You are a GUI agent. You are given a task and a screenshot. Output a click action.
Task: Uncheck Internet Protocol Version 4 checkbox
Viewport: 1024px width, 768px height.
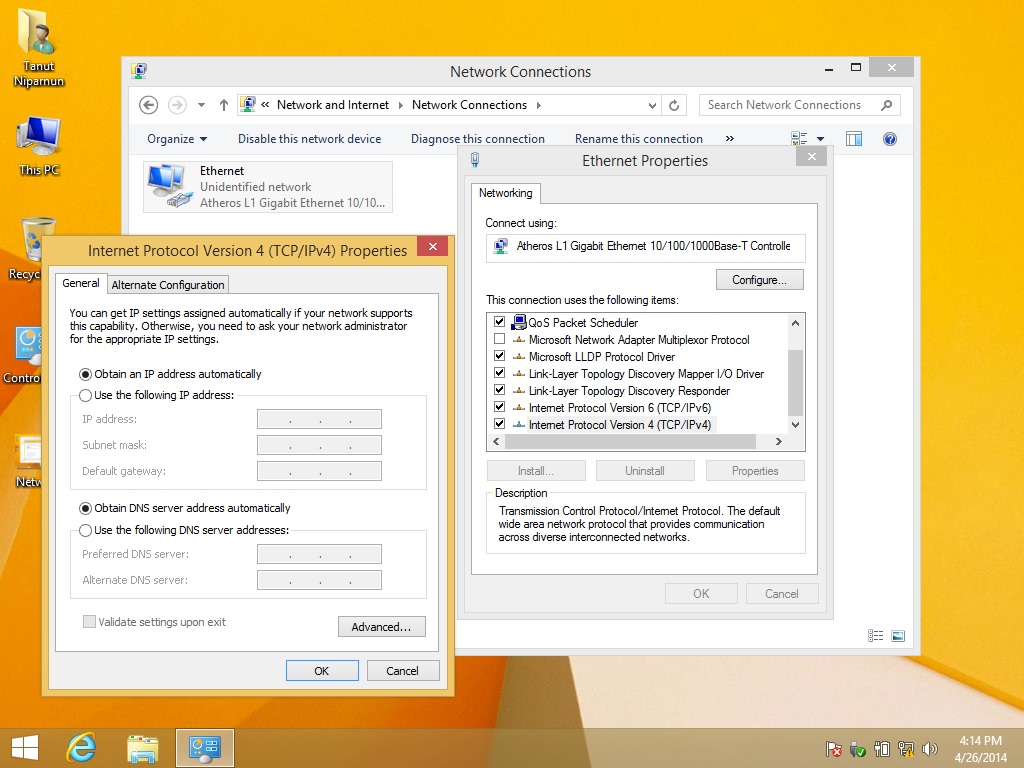point(500,424)
